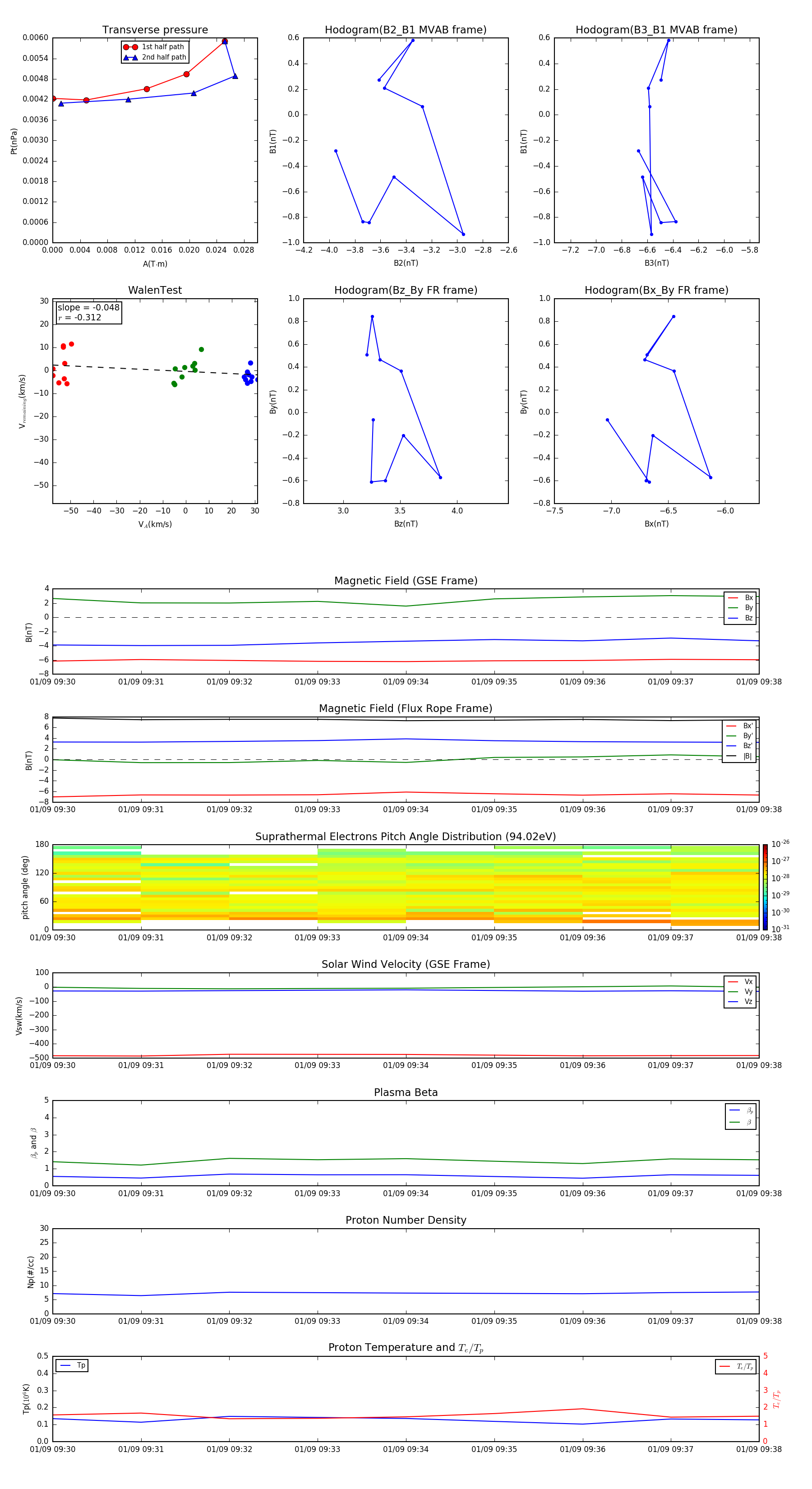This screenshot has height=1489, width=812.
Task: Select the "Hodogram(B2_B1 MVAB frame)" title
Action: coord(406,30)
